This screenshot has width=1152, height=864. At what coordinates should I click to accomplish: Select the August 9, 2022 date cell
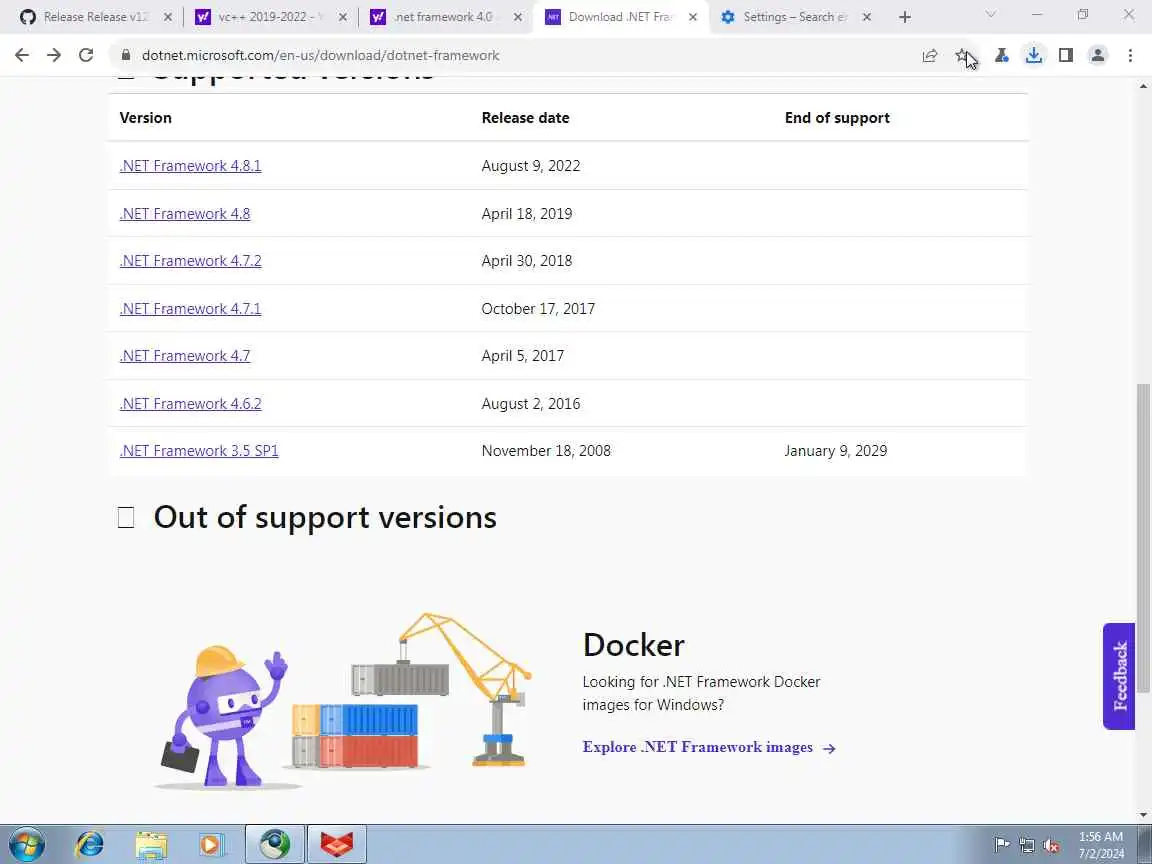pos(530,166)
